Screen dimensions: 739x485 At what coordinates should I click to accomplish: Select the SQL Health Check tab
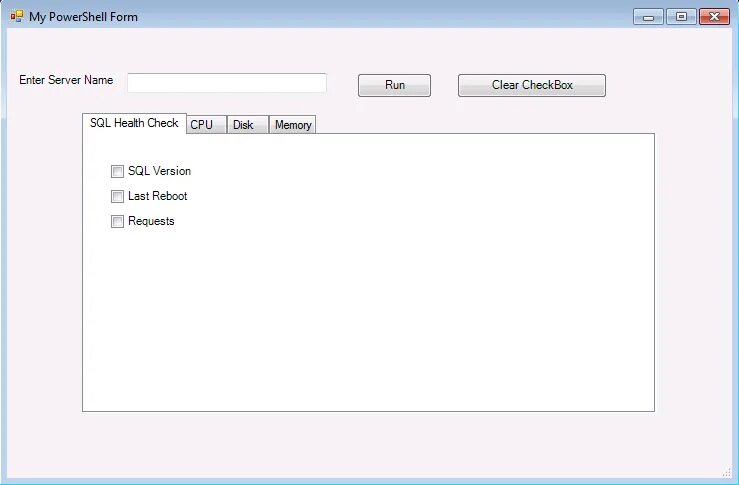(x=134, y=123)
